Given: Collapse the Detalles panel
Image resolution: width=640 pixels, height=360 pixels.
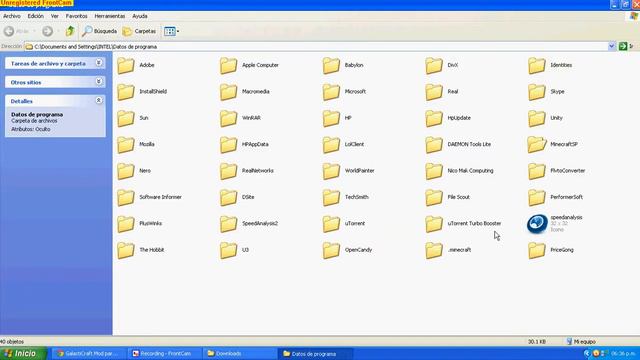Looking at the screenshot, I should tap(99, 100).
